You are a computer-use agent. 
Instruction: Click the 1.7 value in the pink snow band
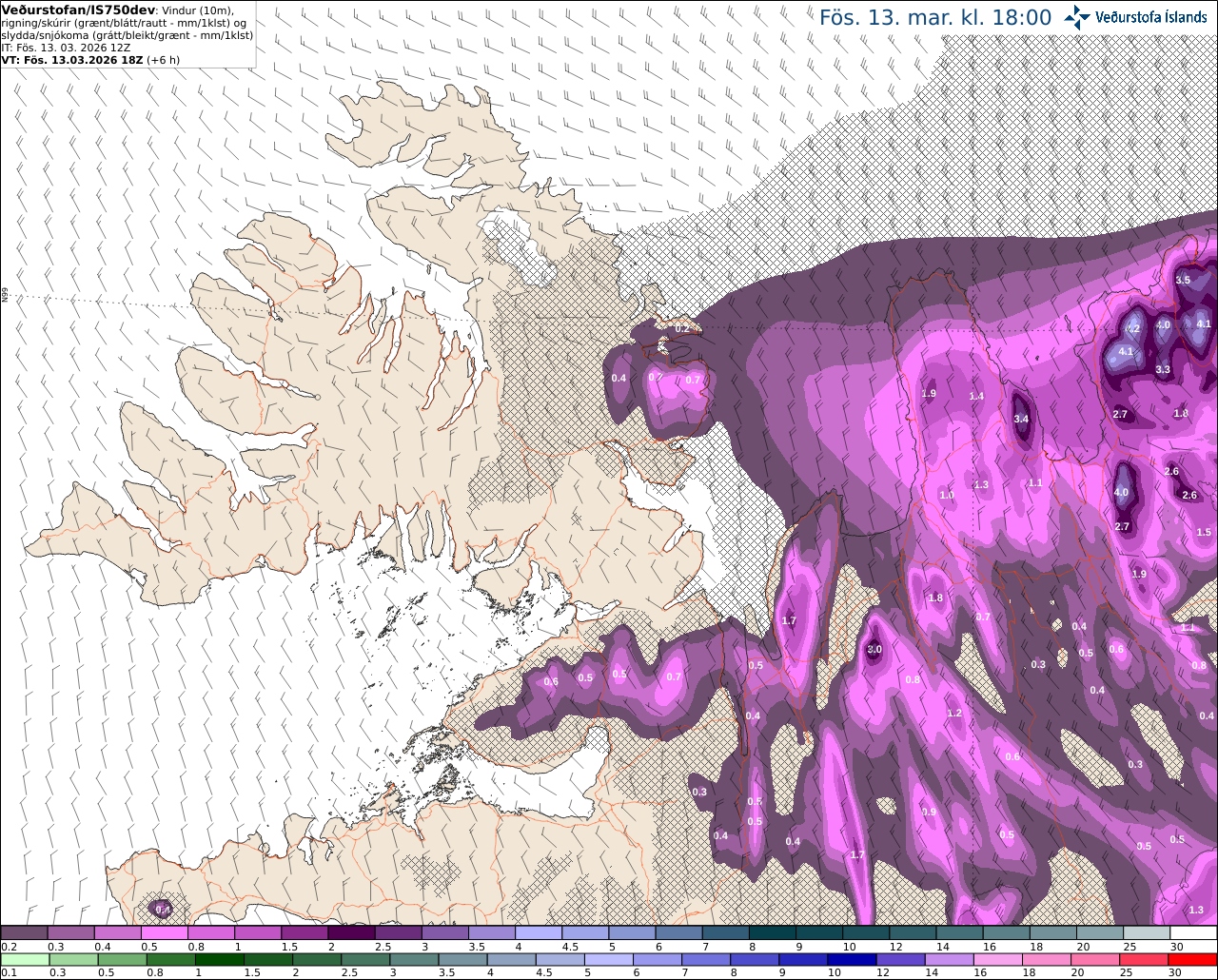click(788, 620)
